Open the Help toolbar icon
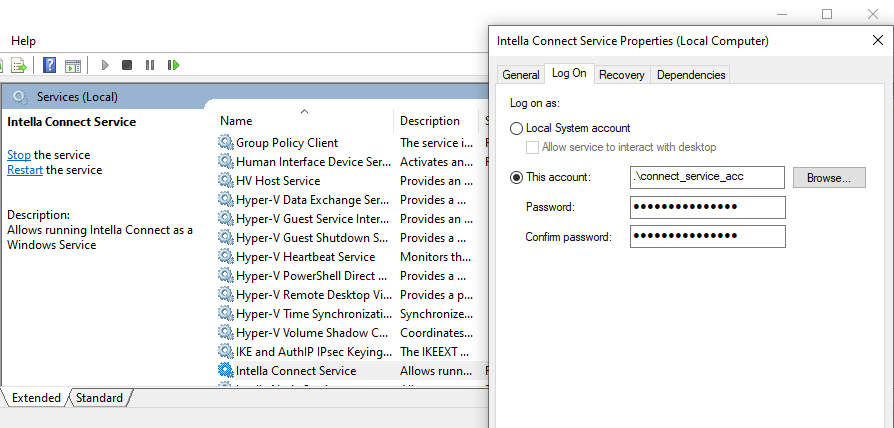894x428 pixels. 49,65
